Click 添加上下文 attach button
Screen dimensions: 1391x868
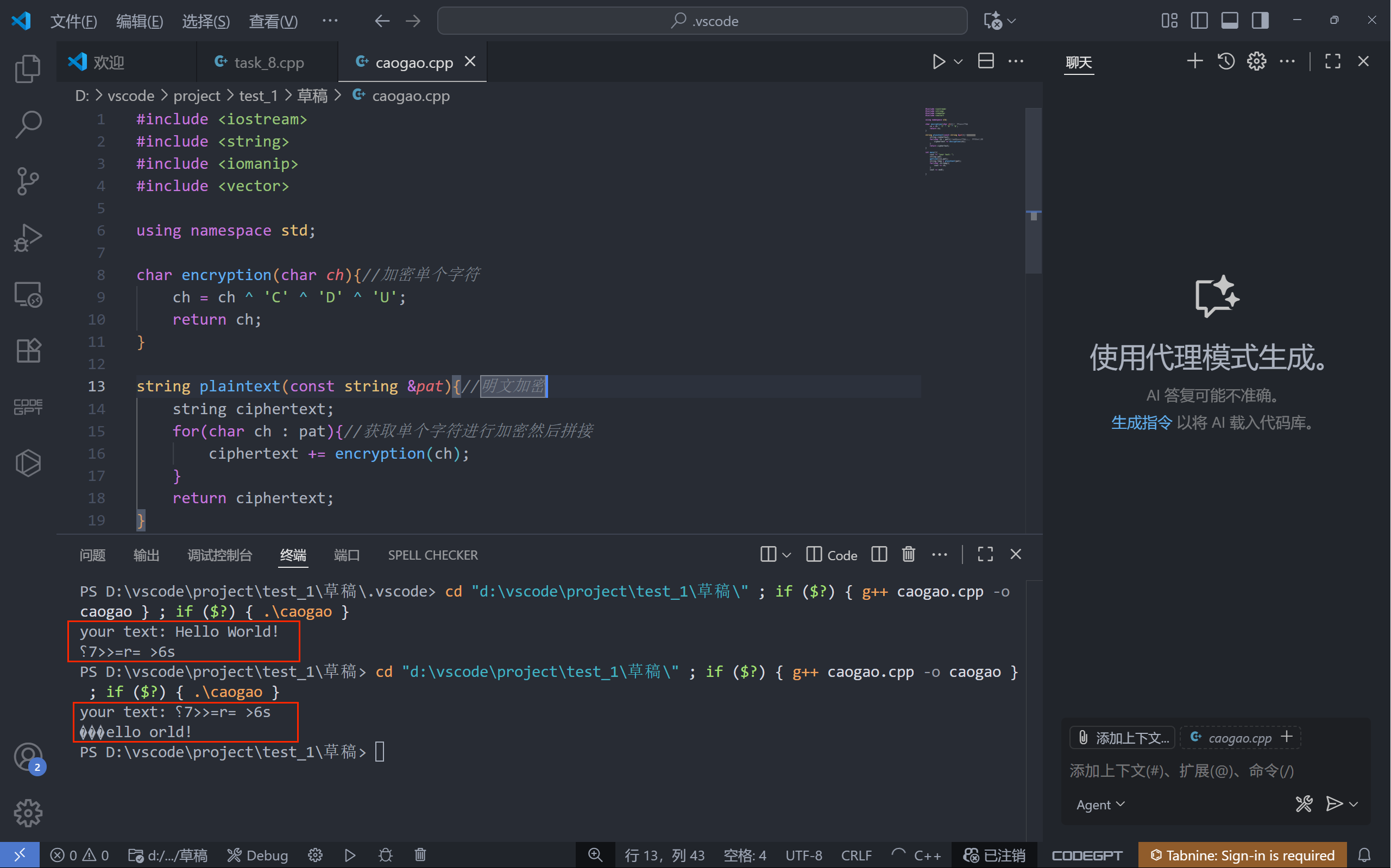[1122, 737]
